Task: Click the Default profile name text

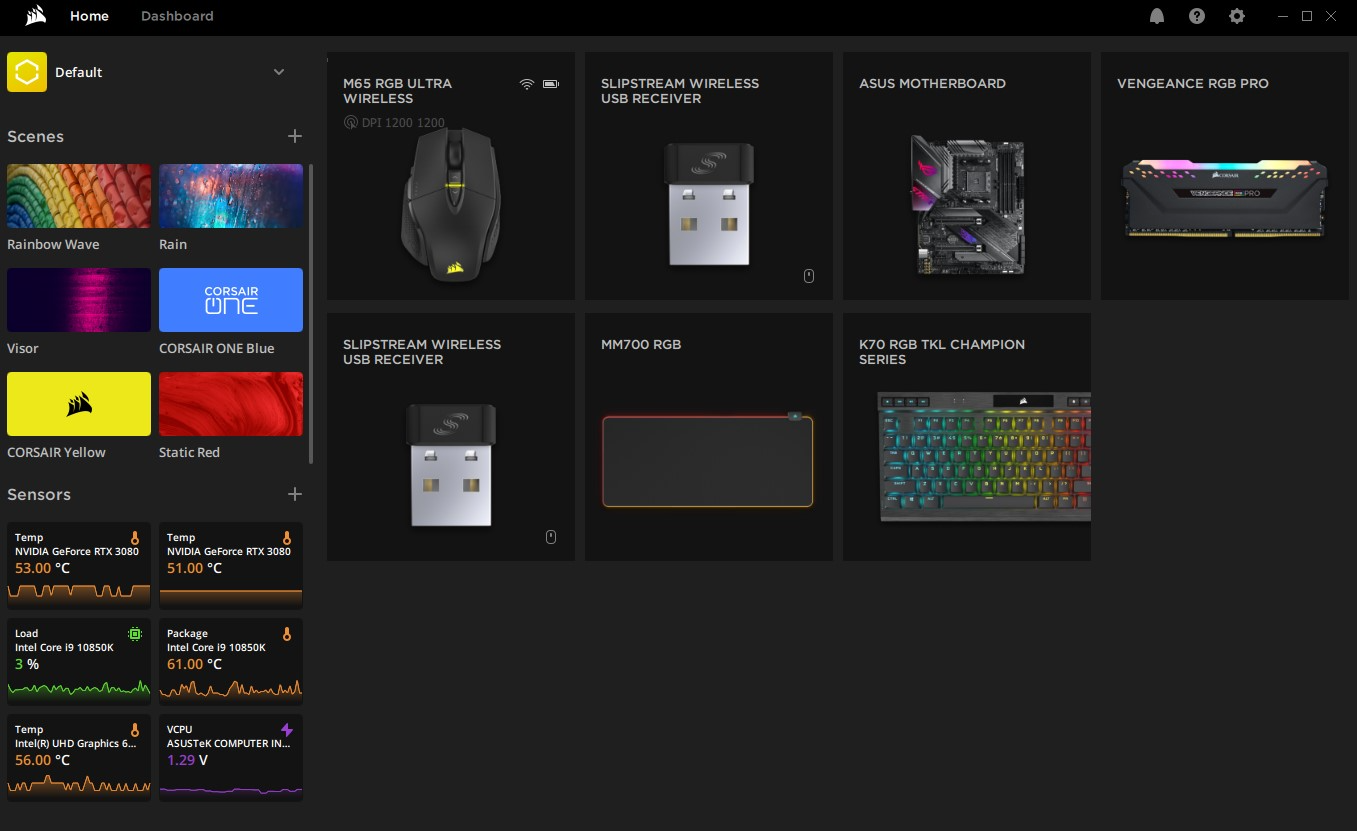Action: pos(79,72)
